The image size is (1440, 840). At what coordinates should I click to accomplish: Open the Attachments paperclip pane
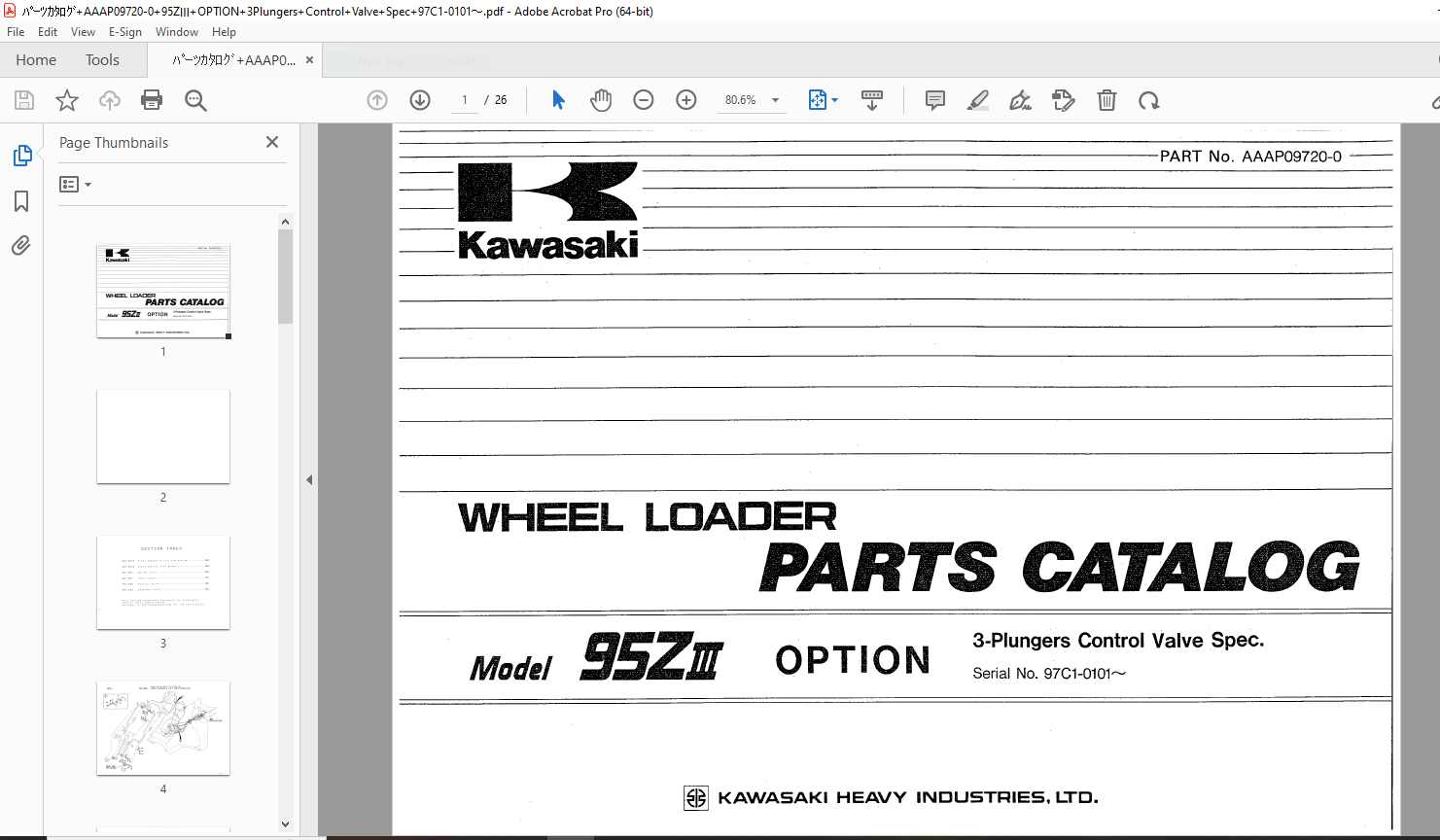21,245
